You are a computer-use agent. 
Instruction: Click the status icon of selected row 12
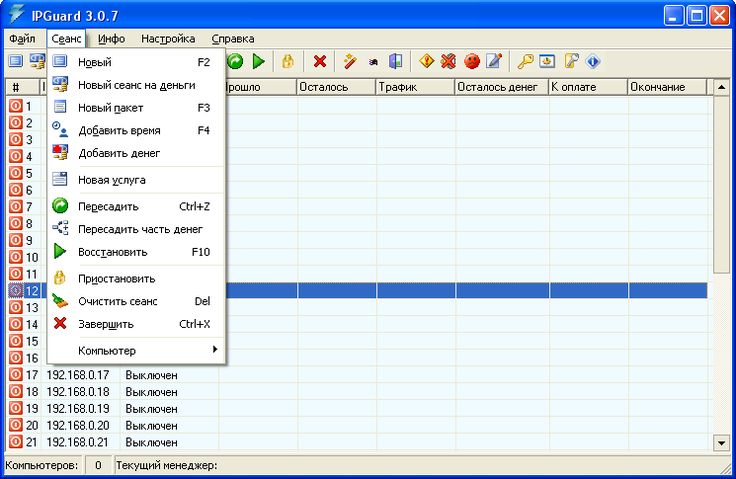click(x=15, y=290)
